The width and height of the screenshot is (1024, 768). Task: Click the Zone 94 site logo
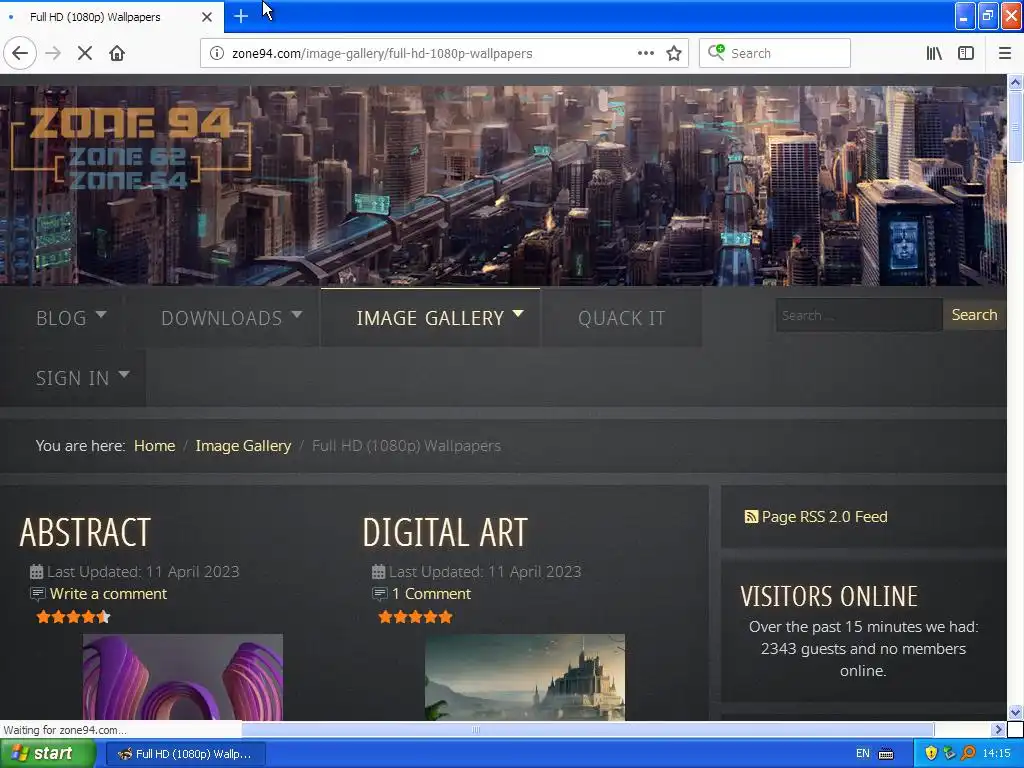(131, 149)
